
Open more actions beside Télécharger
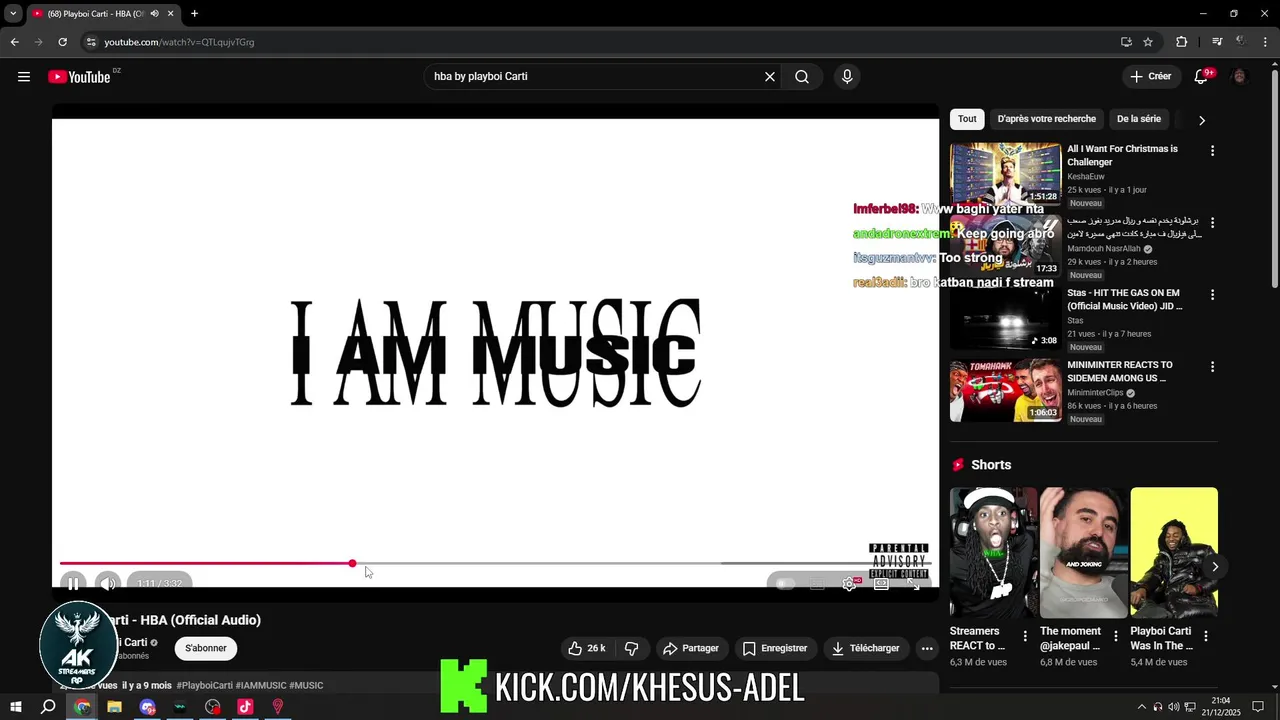click(x=927, y=648)
